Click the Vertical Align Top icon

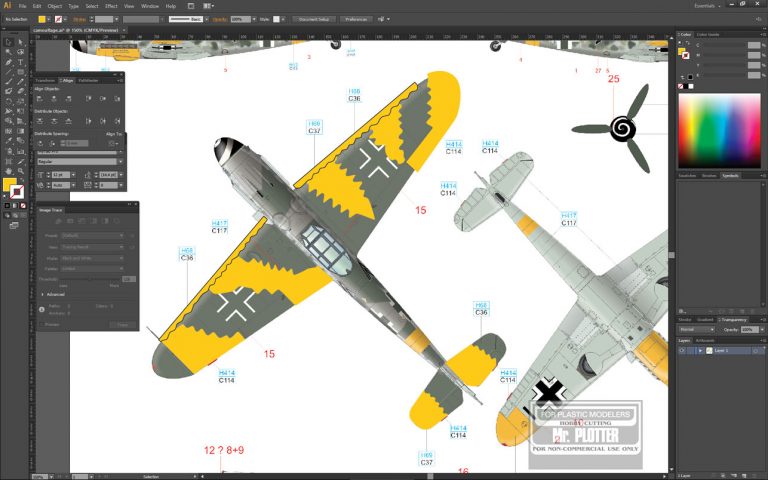tap(89, 98)
